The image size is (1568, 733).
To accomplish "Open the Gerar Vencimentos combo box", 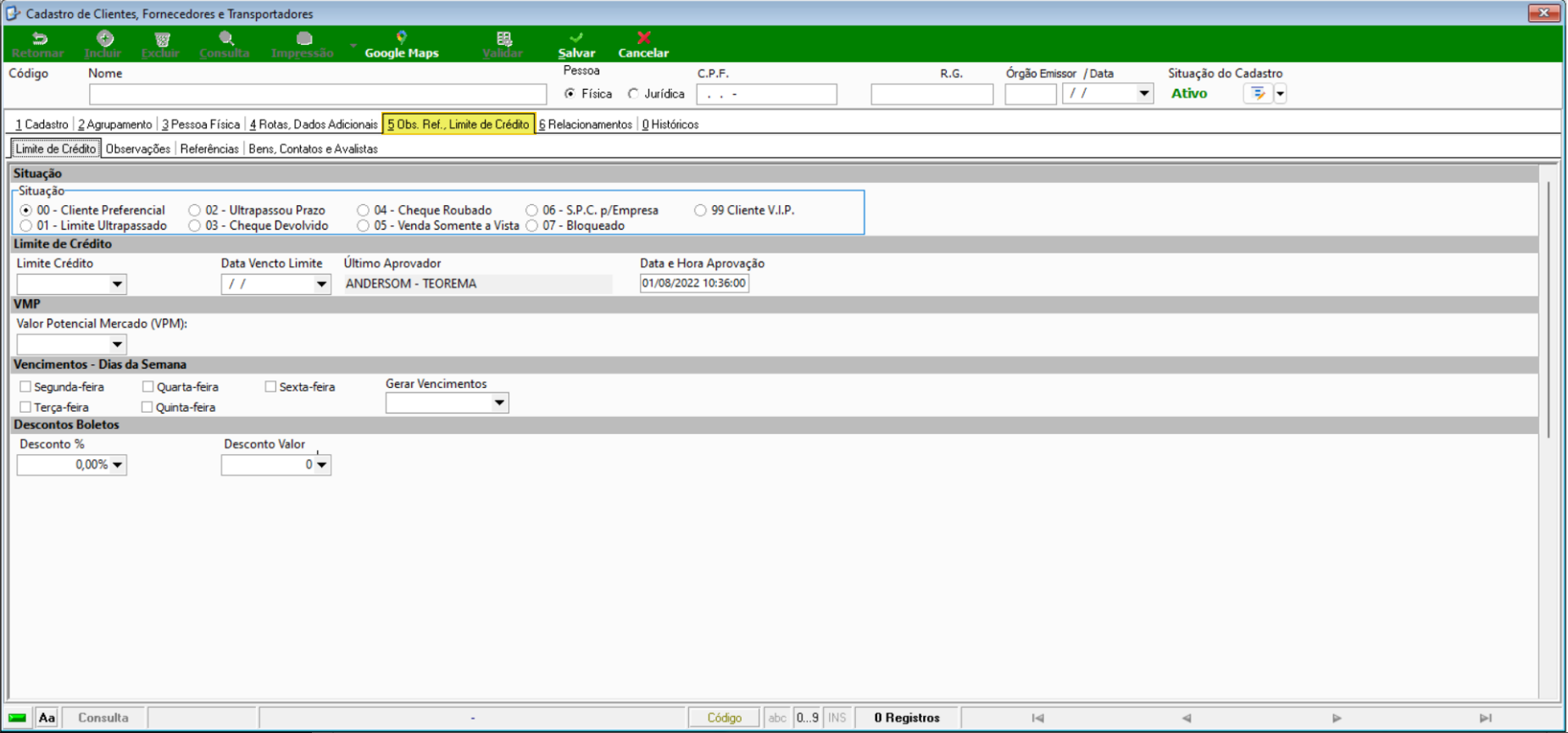I will pyautogui.click(x=499, y=403).
